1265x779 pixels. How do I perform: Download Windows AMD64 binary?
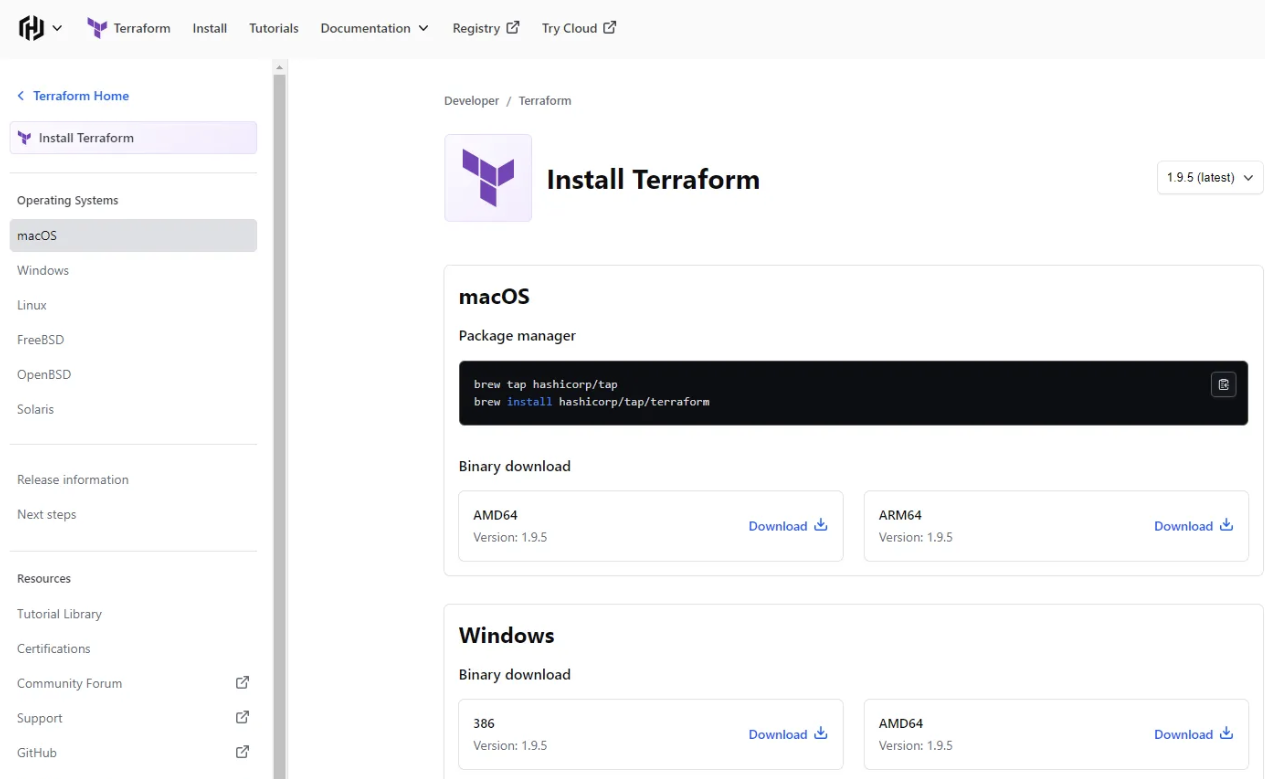click(1193, 734)
